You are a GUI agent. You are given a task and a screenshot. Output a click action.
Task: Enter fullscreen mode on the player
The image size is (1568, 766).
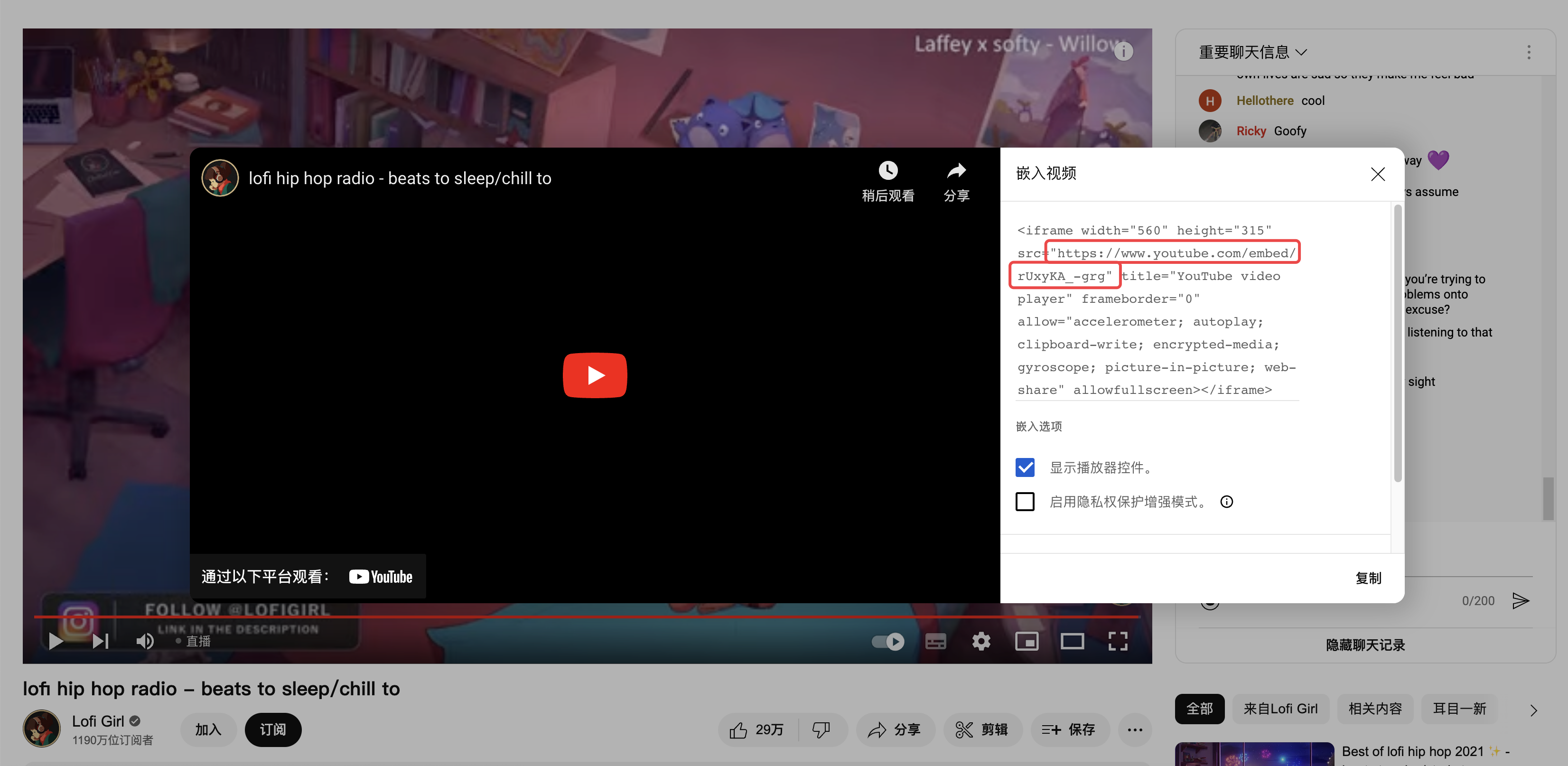pos(1118,641)
